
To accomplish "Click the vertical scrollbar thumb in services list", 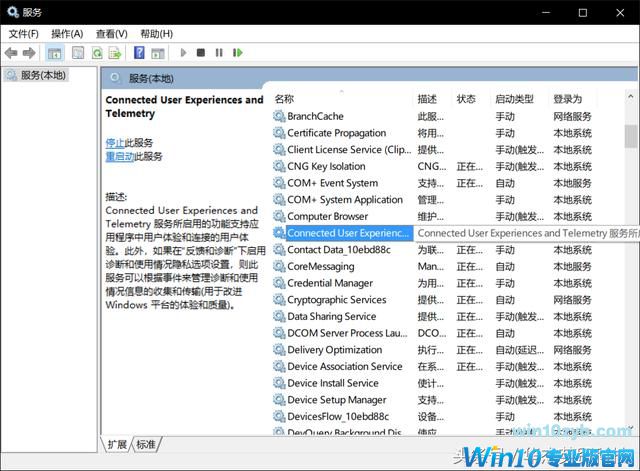I will point(631,136).
